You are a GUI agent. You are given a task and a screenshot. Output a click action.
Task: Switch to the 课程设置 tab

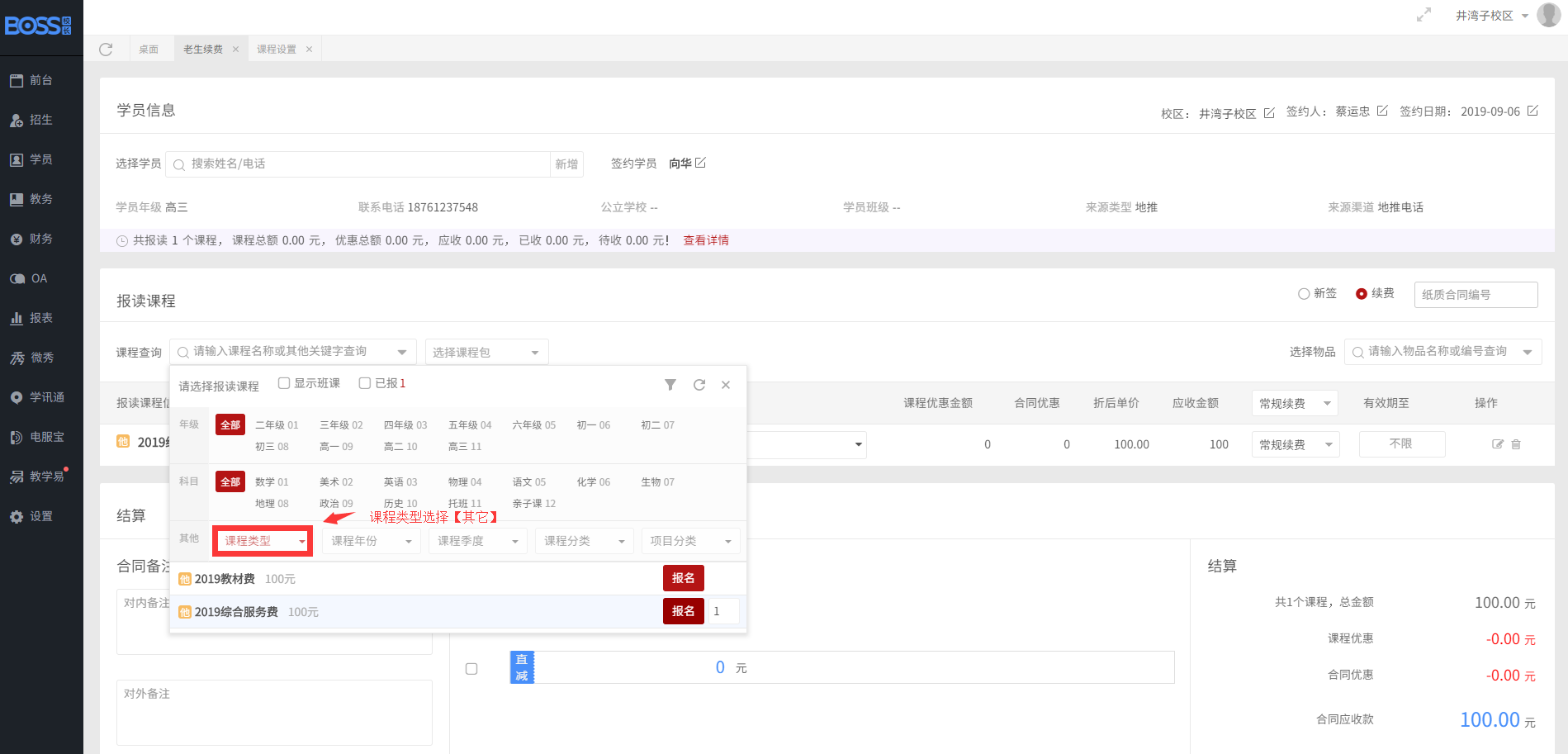(x=277, y=50)
